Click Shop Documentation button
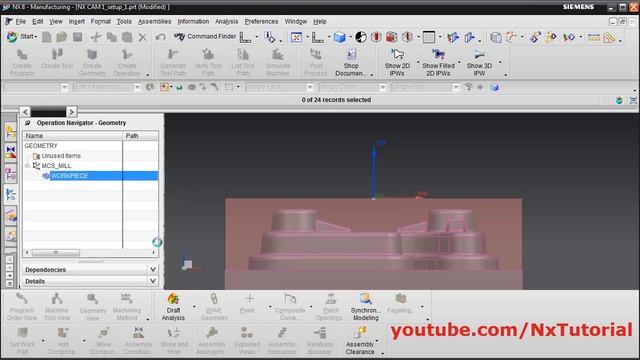Image resolution: width=640 pixels, height=360 pixels. tap(351, 62)
